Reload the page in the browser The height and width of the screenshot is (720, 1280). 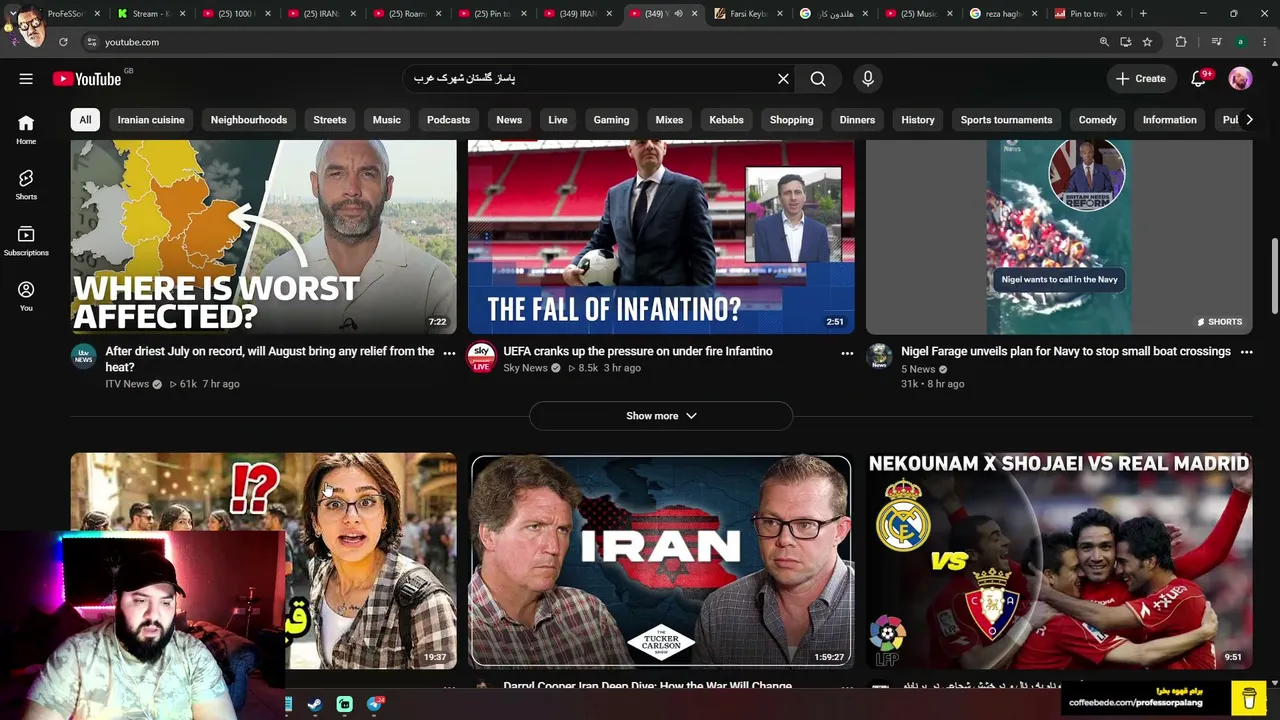(x=63, y=42)
